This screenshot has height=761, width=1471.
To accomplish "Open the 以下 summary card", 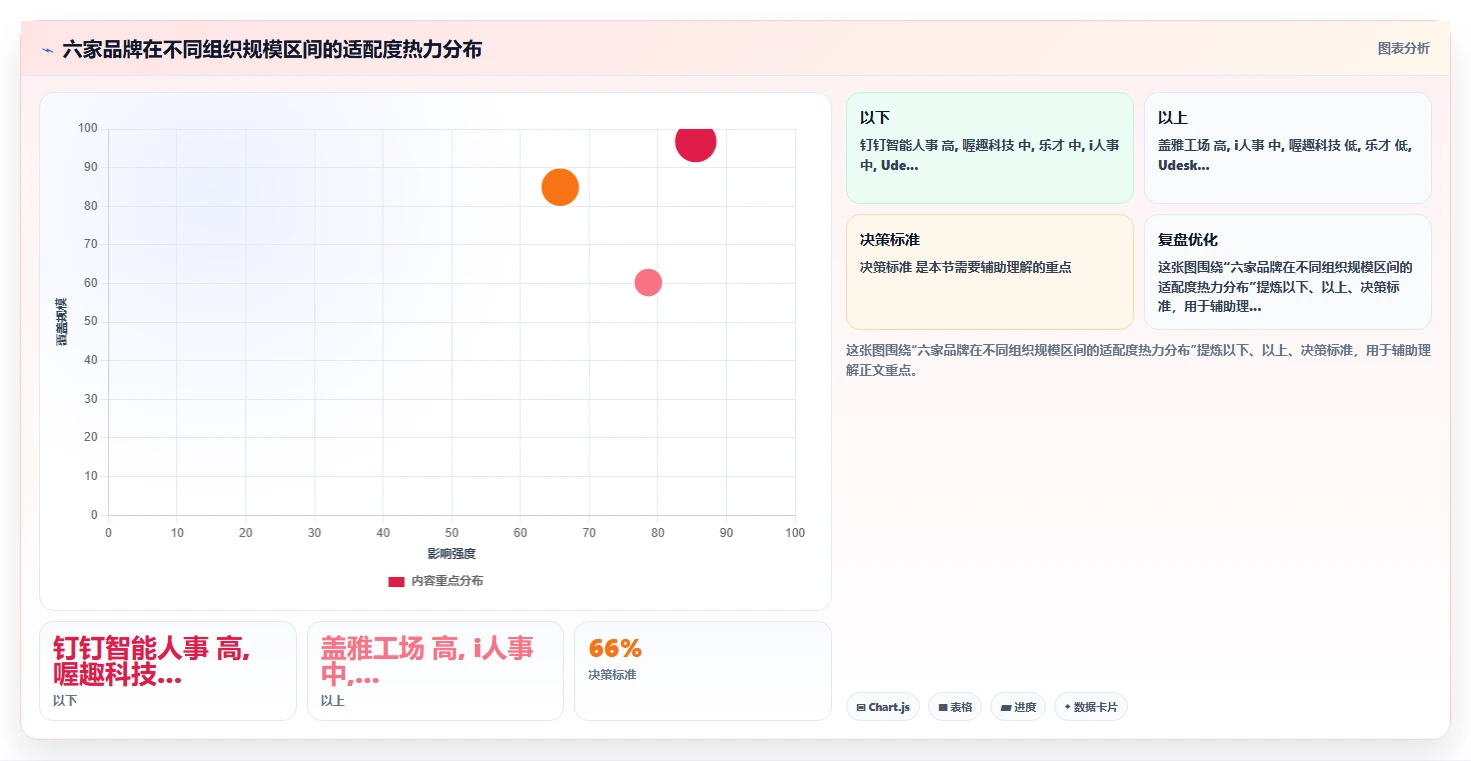I will pos(989,148).
